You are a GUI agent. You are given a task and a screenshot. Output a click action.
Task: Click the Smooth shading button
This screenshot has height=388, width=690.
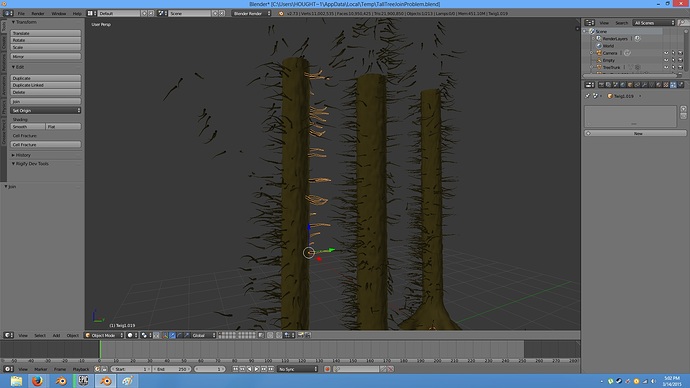click(28, 126)
